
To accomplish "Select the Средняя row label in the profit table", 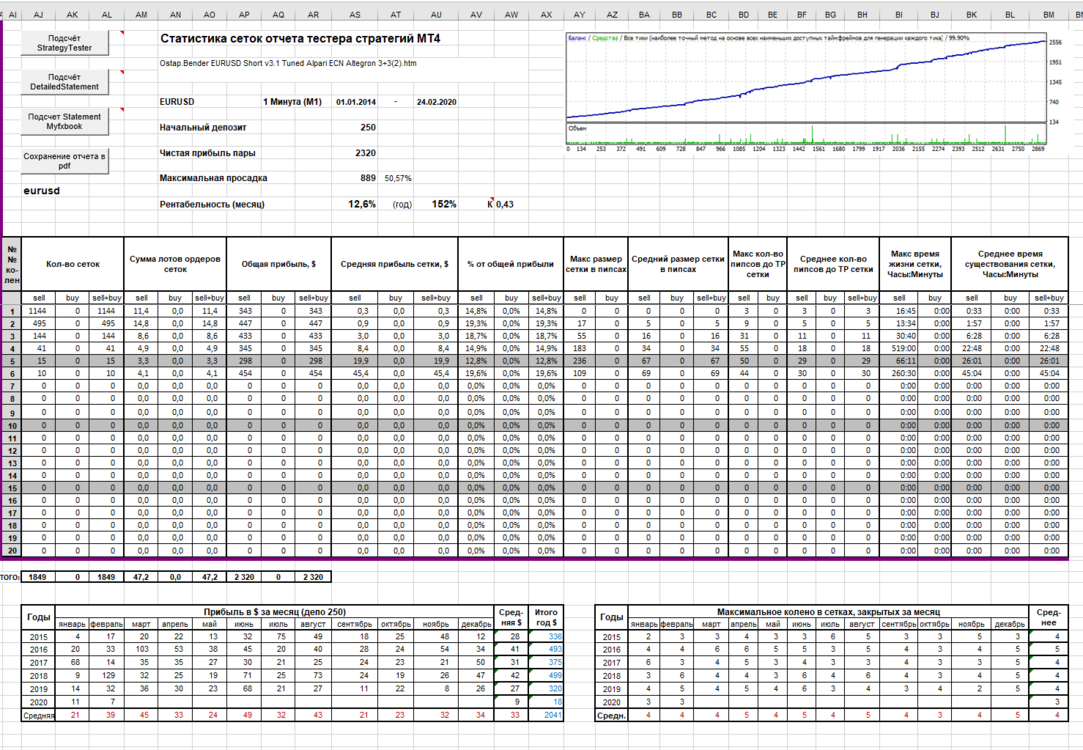I will (x=39, y=715).
